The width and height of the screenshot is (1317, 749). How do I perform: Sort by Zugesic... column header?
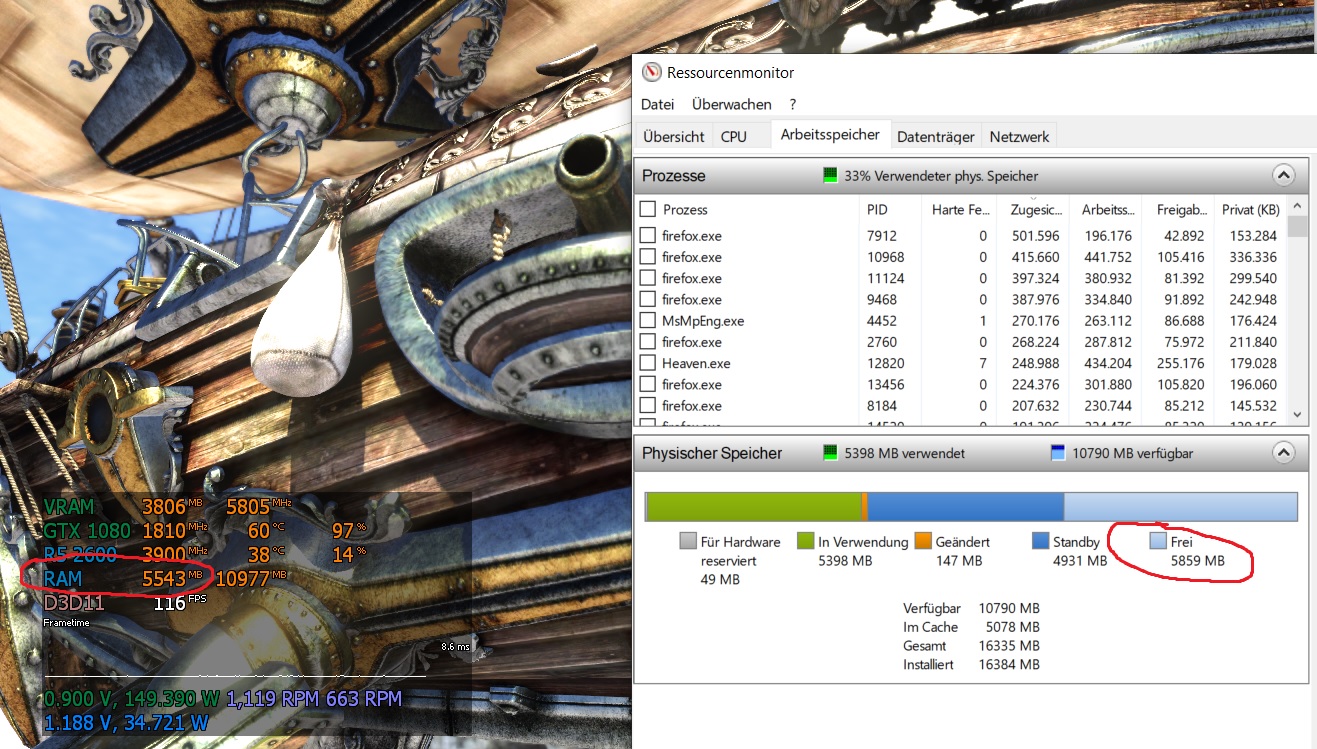point(1036,209)
